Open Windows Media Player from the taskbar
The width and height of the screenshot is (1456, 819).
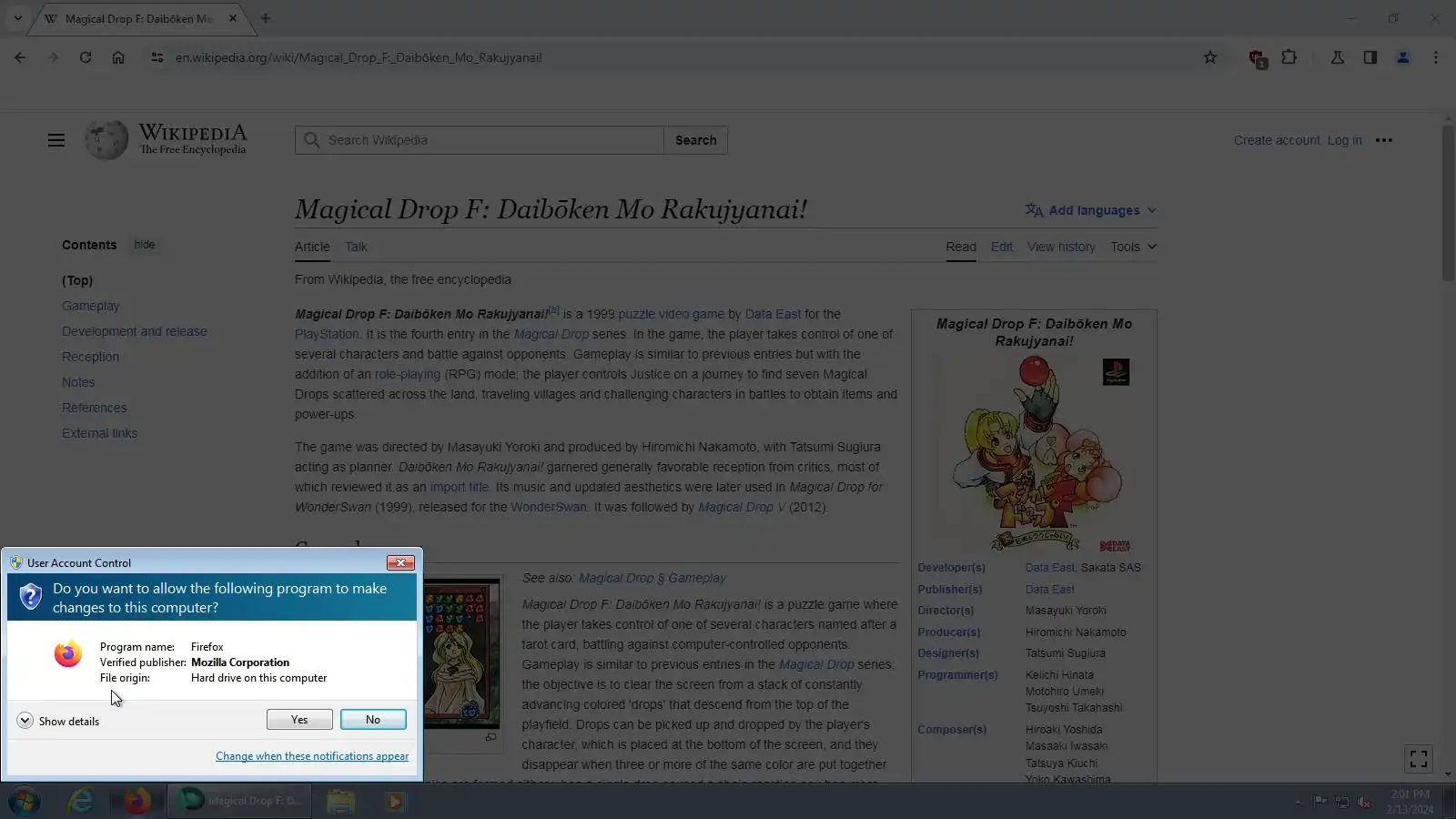pos(395,802)
